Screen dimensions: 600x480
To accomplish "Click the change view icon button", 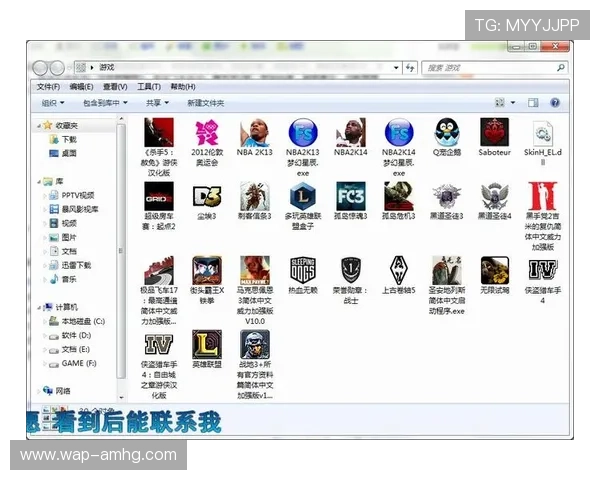I will point(500,103).
